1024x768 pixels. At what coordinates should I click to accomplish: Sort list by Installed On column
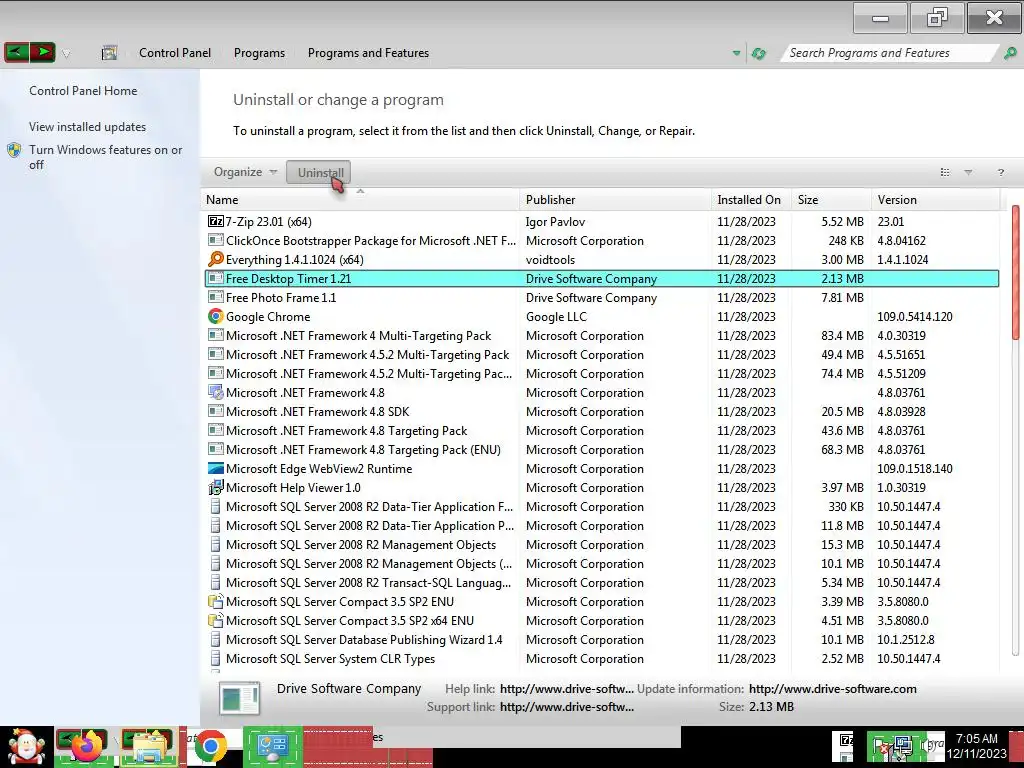[x=749, y=200]
